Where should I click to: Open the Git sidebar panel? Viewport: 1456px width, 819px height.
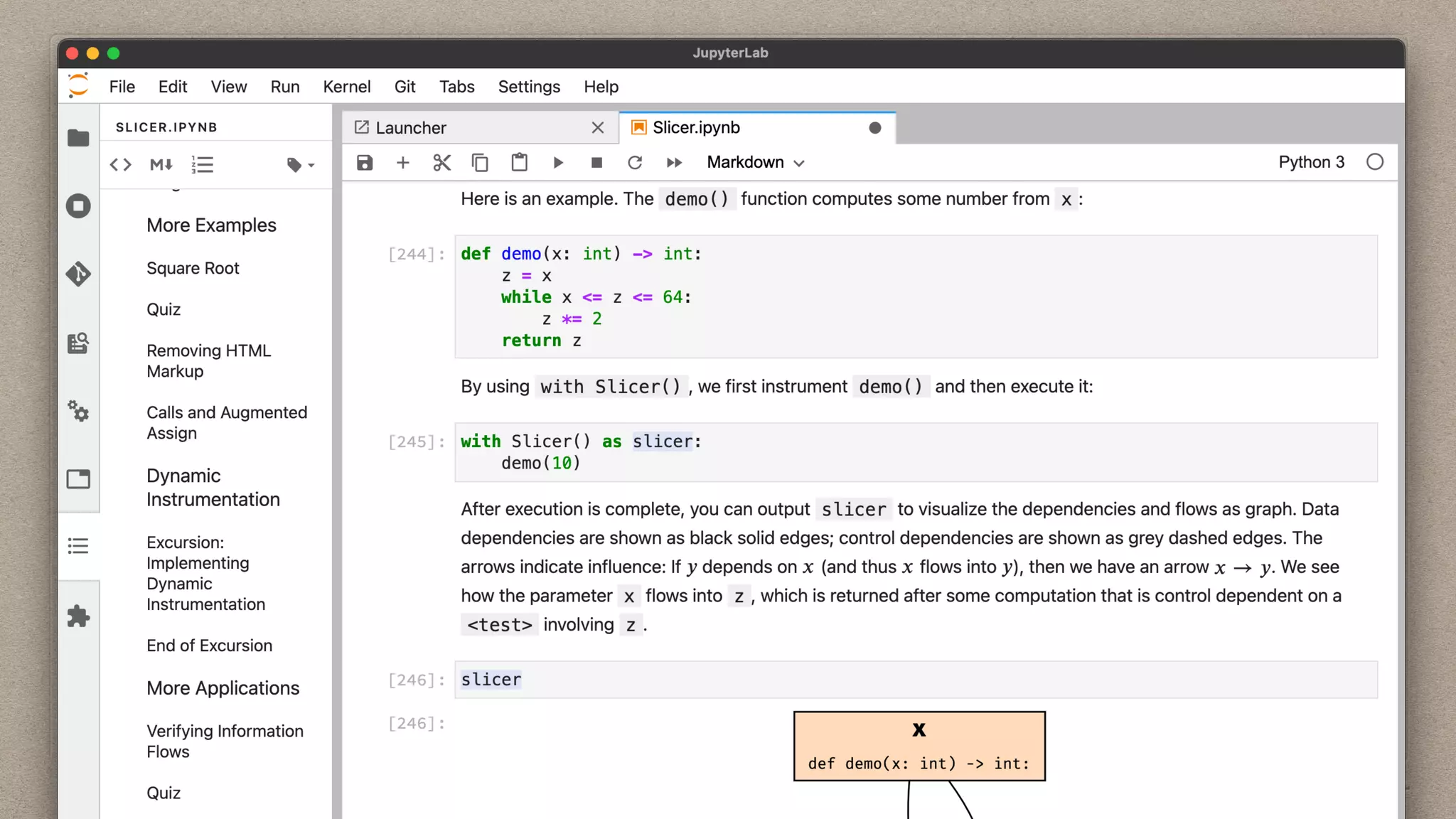78,274
